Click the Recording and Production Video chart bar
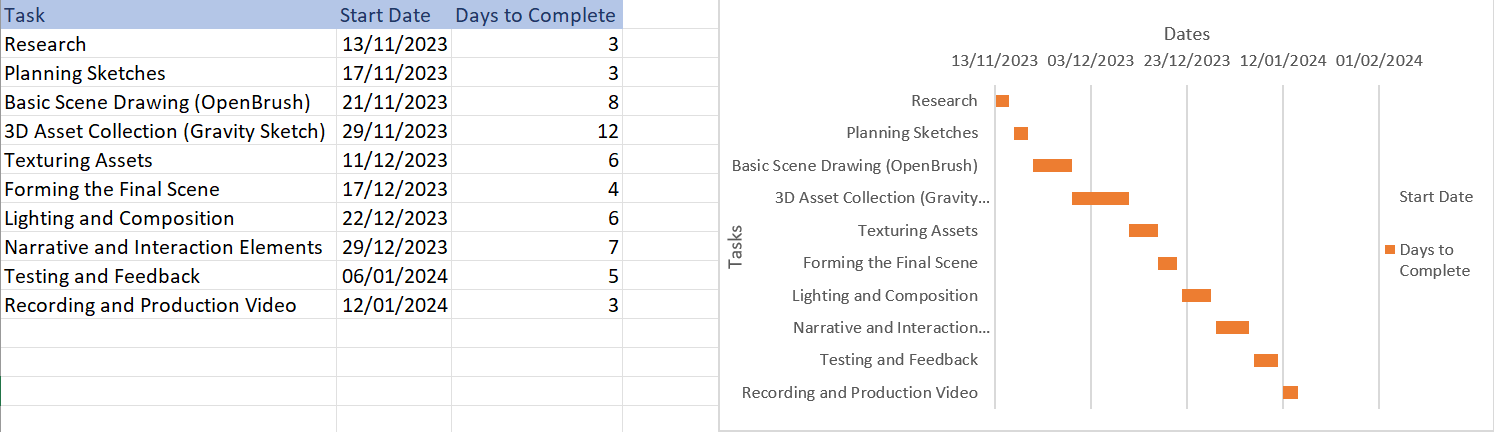 [1290, 392]
